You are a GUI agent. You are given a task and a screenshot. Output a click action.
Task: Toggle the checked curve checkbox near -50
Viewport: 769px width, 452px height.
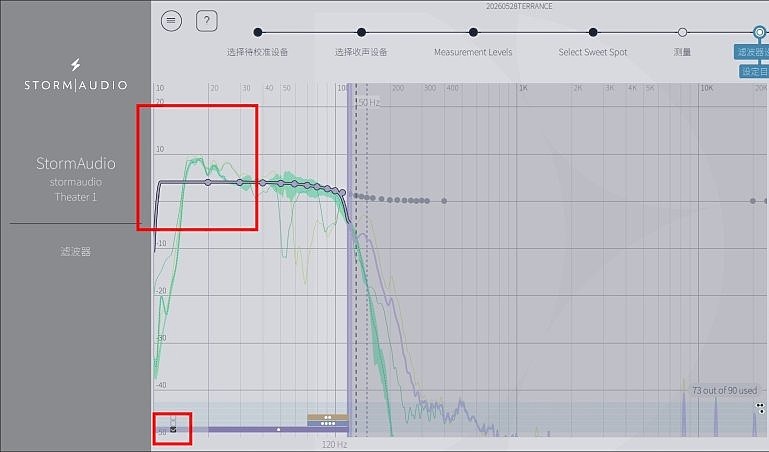click(x=173, y=429)
